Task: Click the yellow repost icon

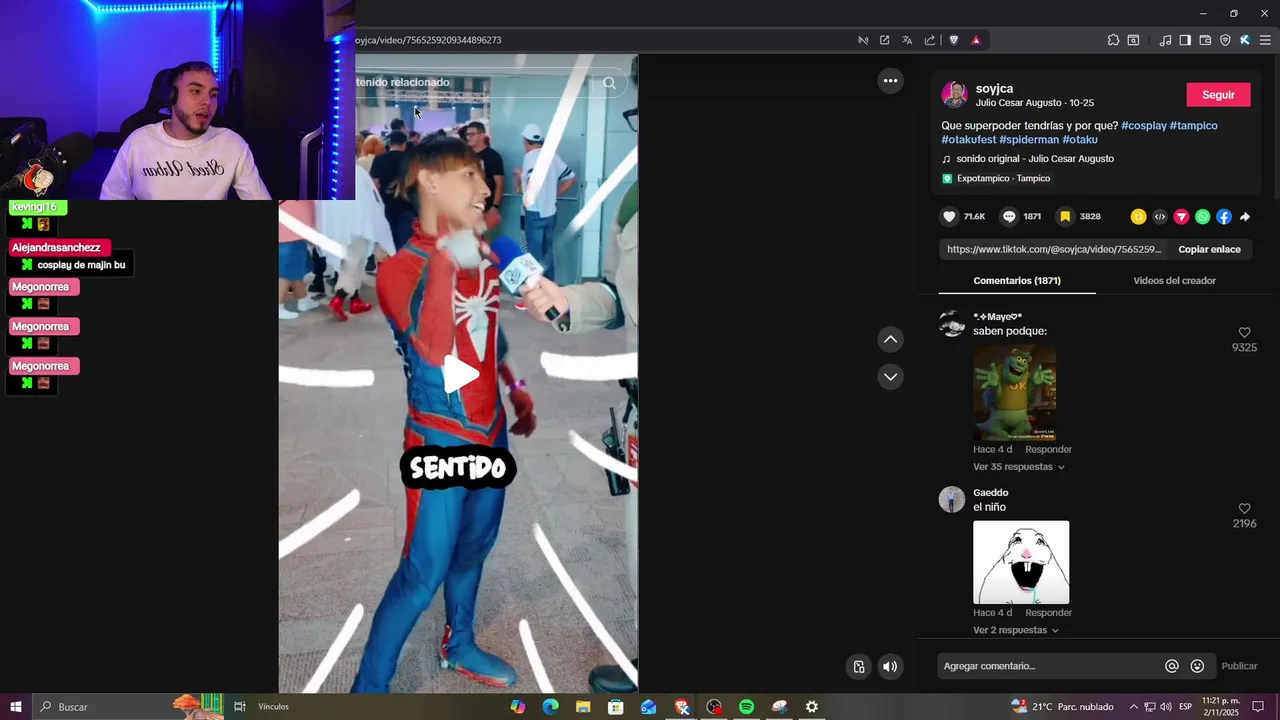Action: 1138,216
